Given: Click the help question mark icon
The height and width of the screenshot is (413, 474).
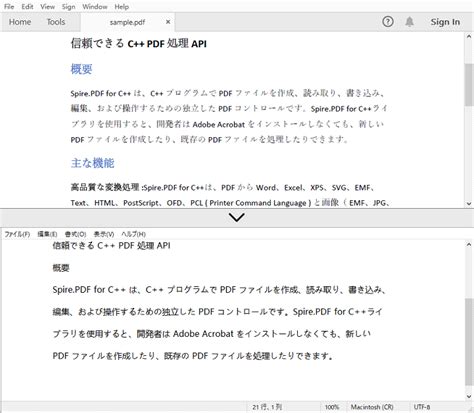Looking at the screenshot, I should pyautogui.click(x=388, y=22).
